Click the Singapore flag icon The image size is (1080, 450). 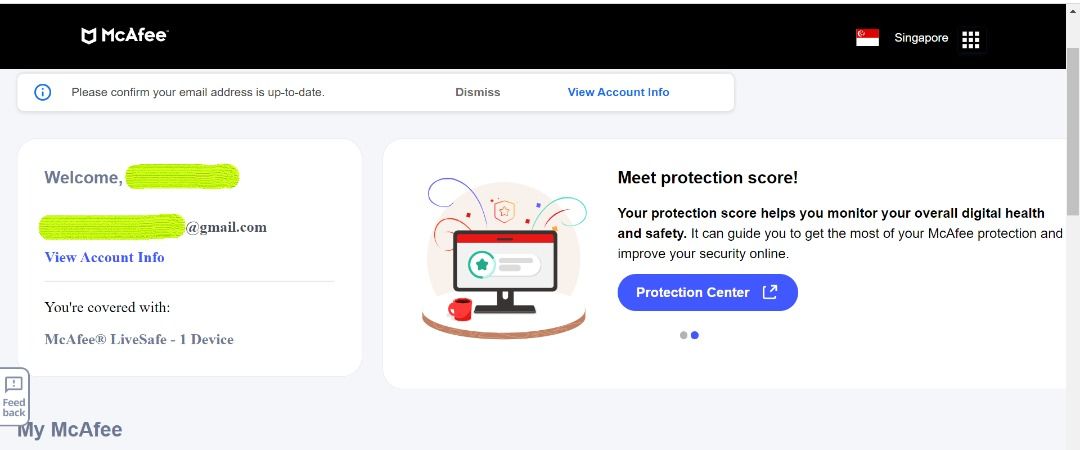coord(867,38)
